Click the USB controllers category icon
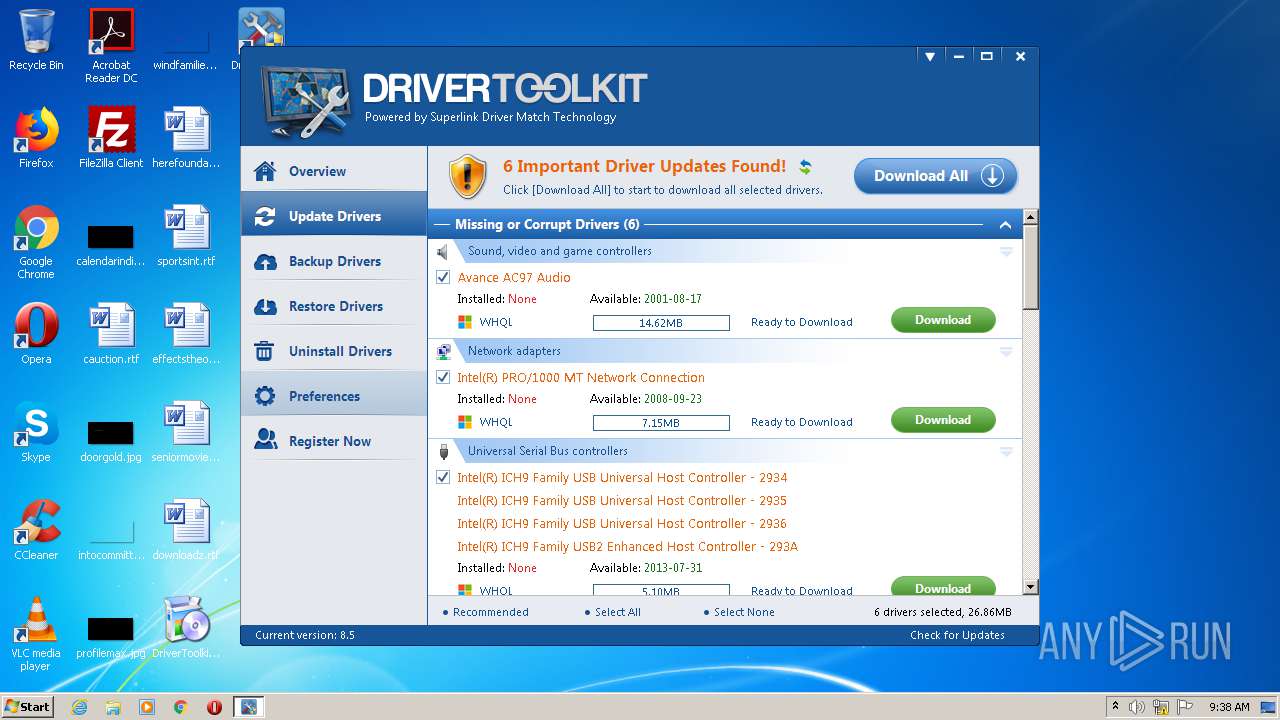Viewport: 1280px width, 720px height. 443,452
